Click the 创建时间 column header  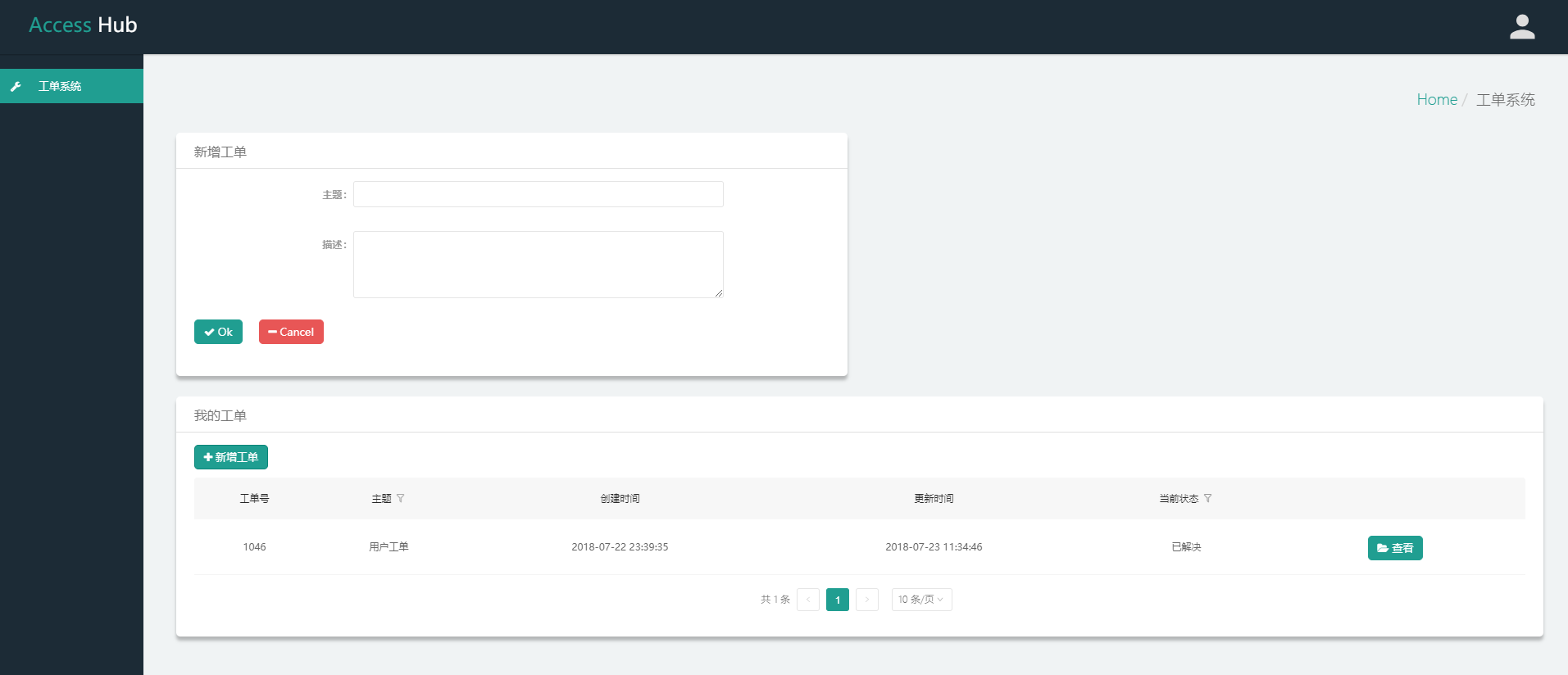point(620,498)
